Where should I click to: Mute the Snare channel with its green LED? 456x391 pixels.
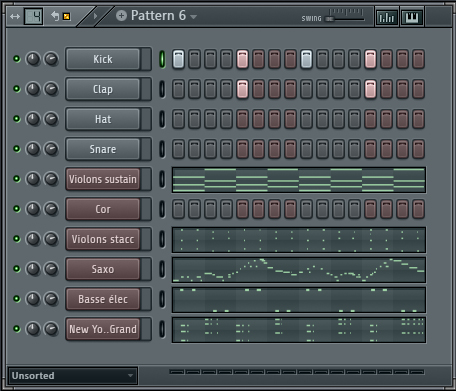click(16, 149)
